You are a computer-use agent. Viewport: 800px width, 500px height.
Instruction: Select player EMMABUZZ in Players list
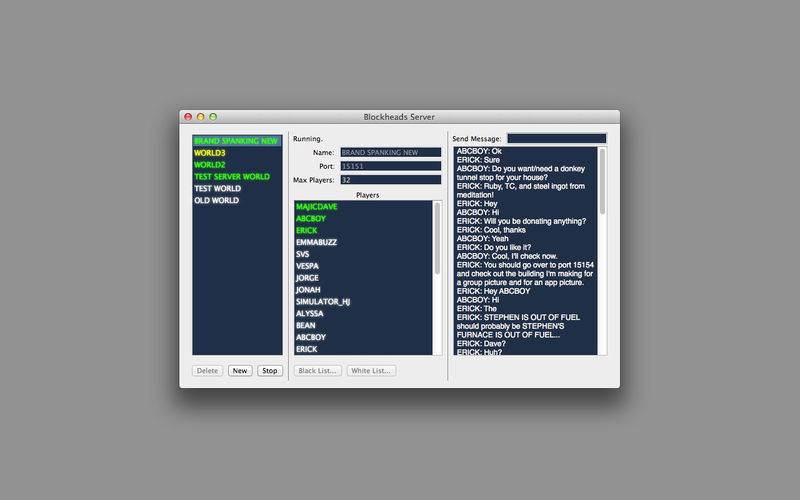coord(317,242)
